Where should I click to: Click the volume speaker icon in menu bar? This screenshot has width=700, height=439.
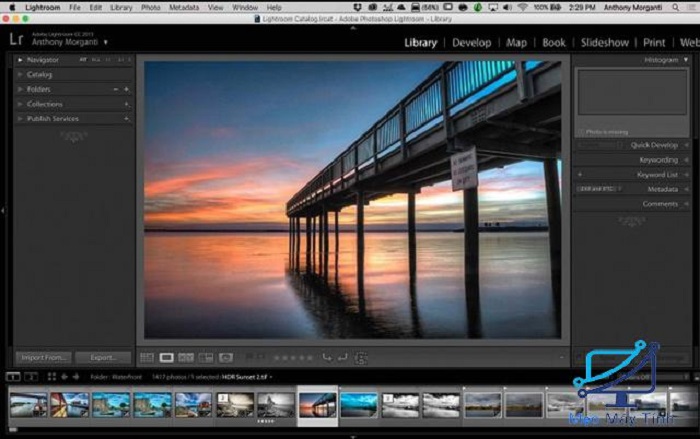(507, 7)
